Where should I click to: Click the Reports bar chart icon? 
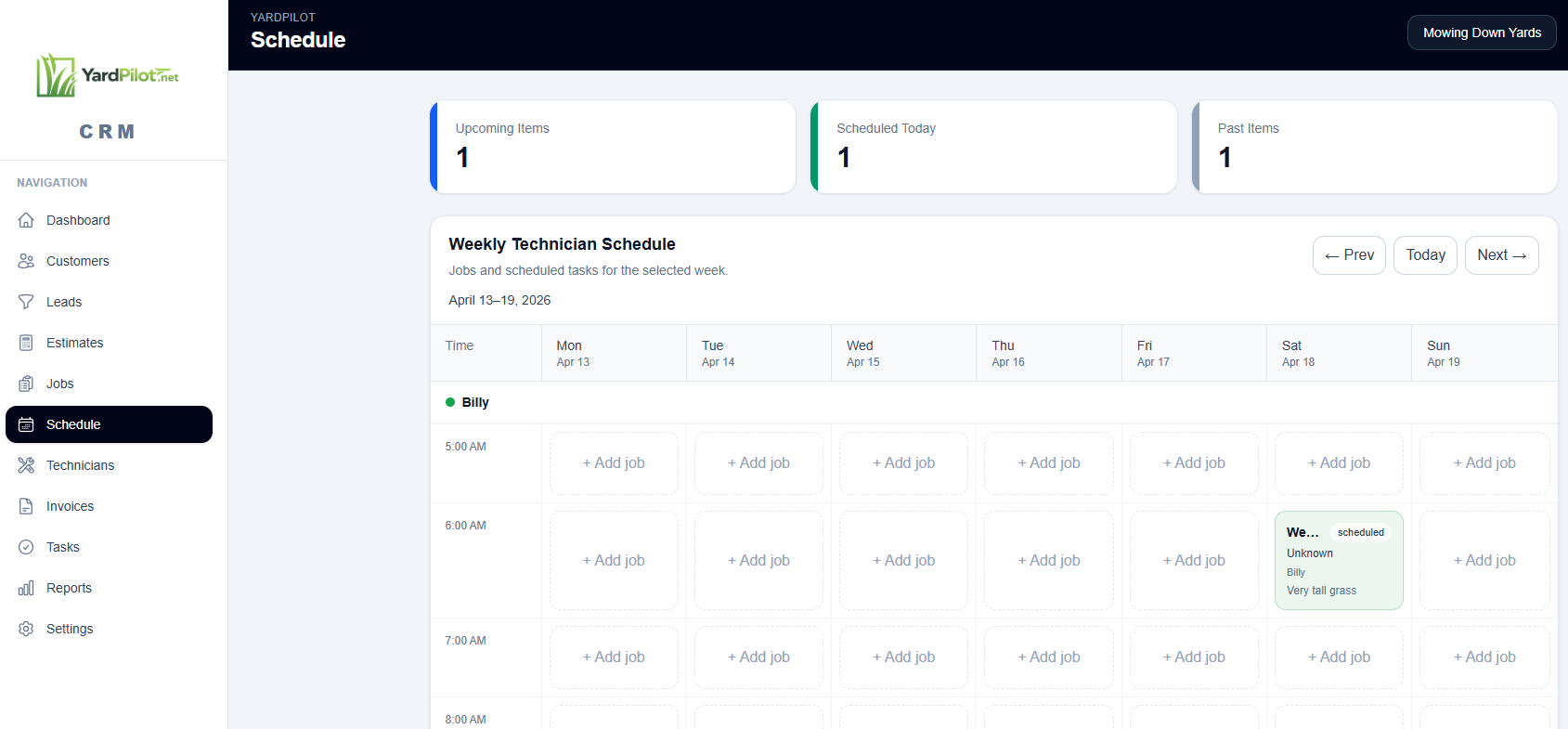(26, 588)
